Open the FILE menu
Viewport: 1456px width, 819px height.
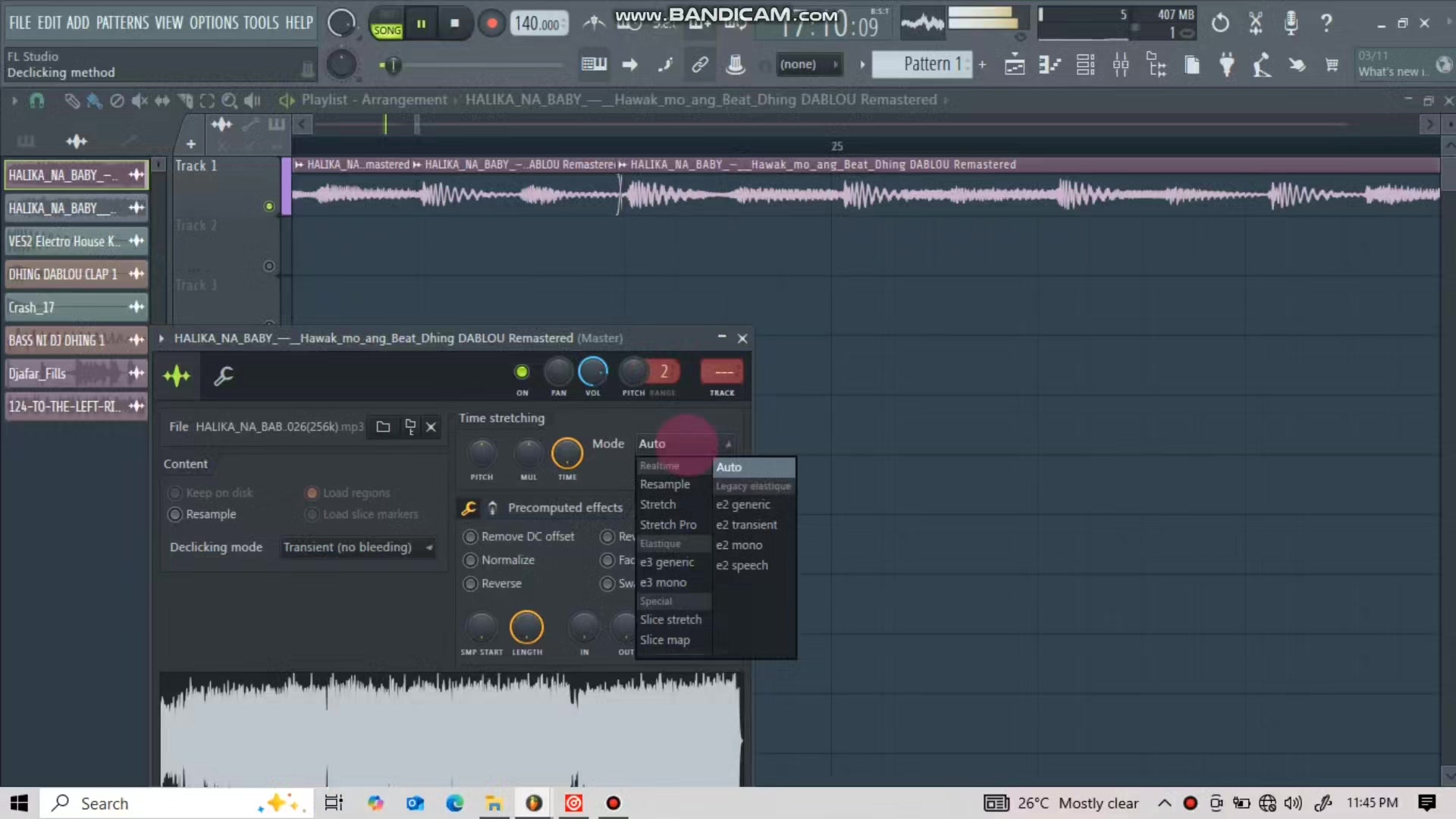coord(20,23)
